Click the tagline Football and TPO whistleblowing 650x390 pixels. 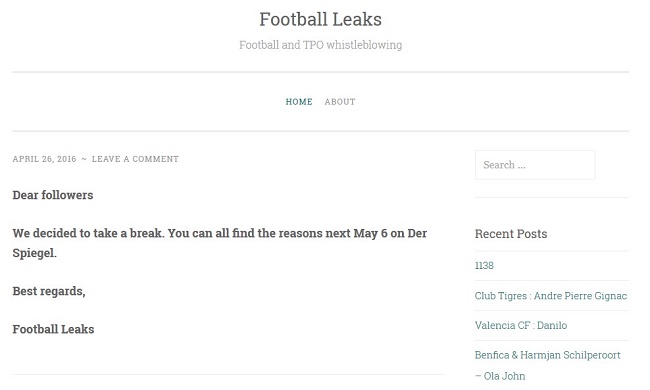click(320, 45)
